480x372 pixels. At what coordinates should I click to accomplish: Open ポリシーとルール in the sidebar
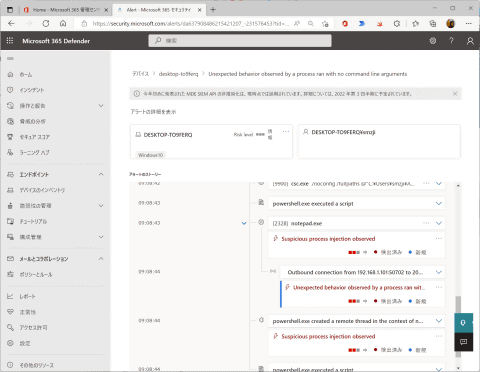(36, 275)
